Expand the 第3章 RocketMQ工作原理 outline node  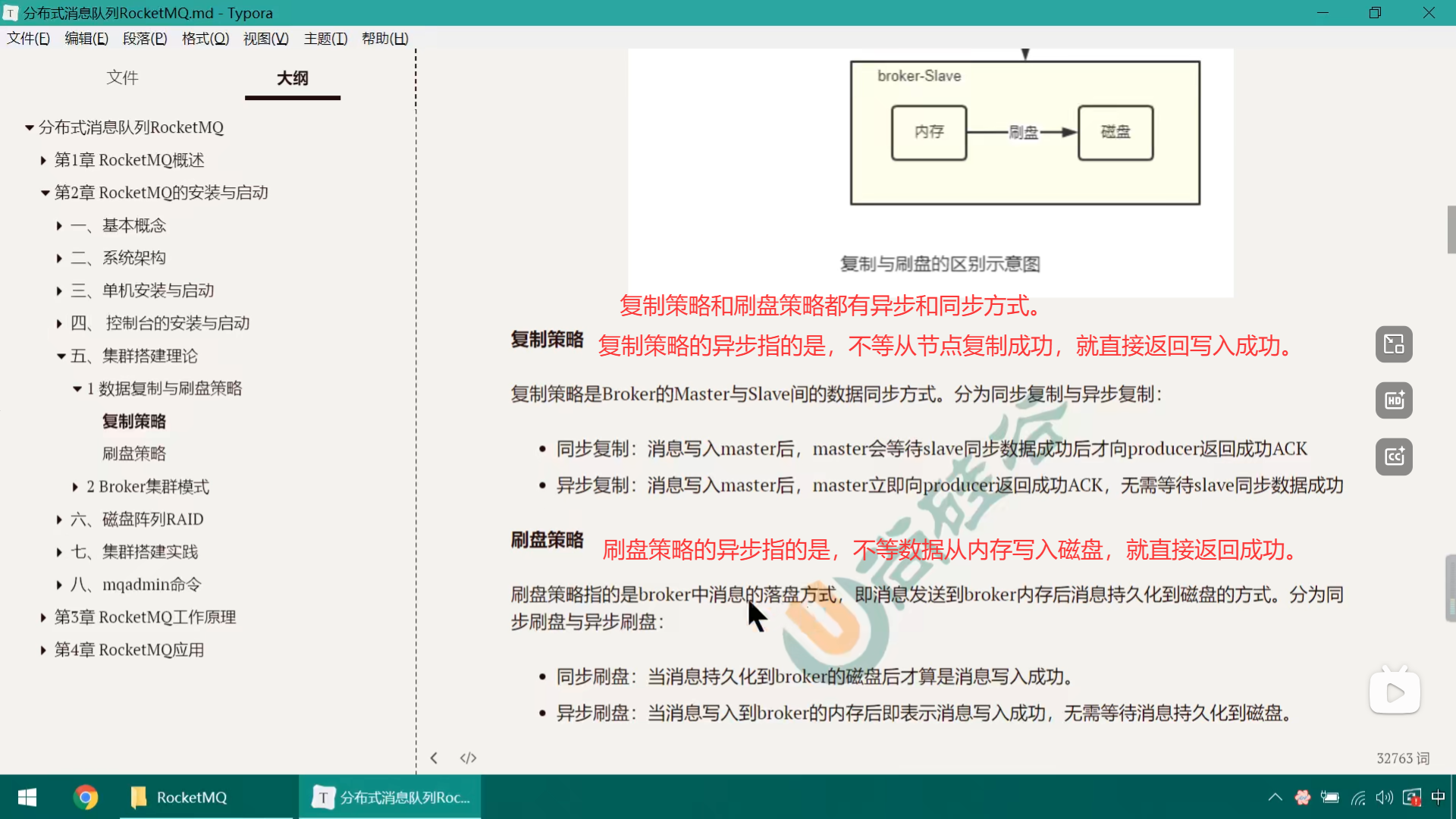coord(43,618)
